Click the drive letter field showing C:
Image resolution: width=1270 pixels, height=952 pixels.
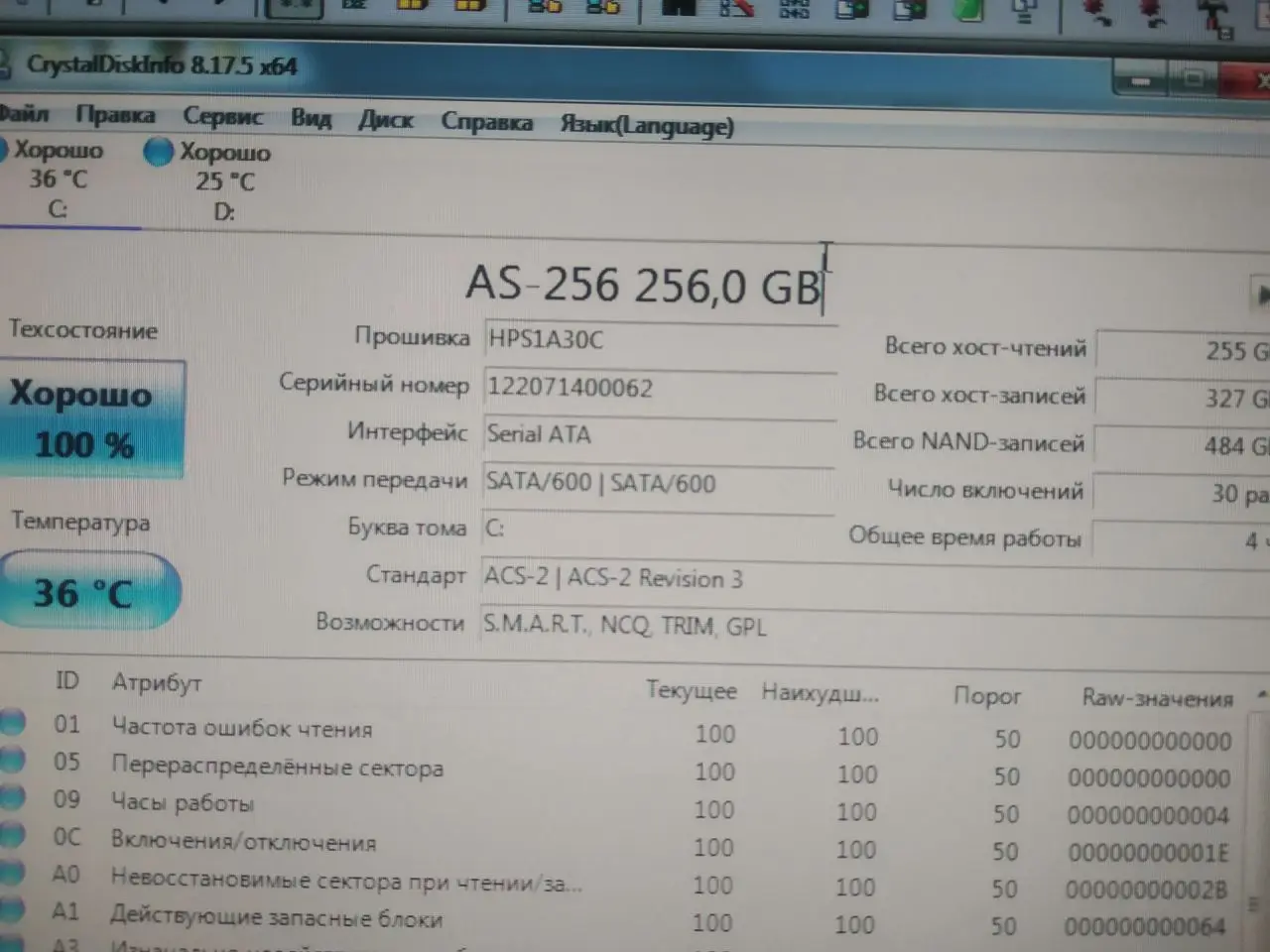[x=657, y=529]
